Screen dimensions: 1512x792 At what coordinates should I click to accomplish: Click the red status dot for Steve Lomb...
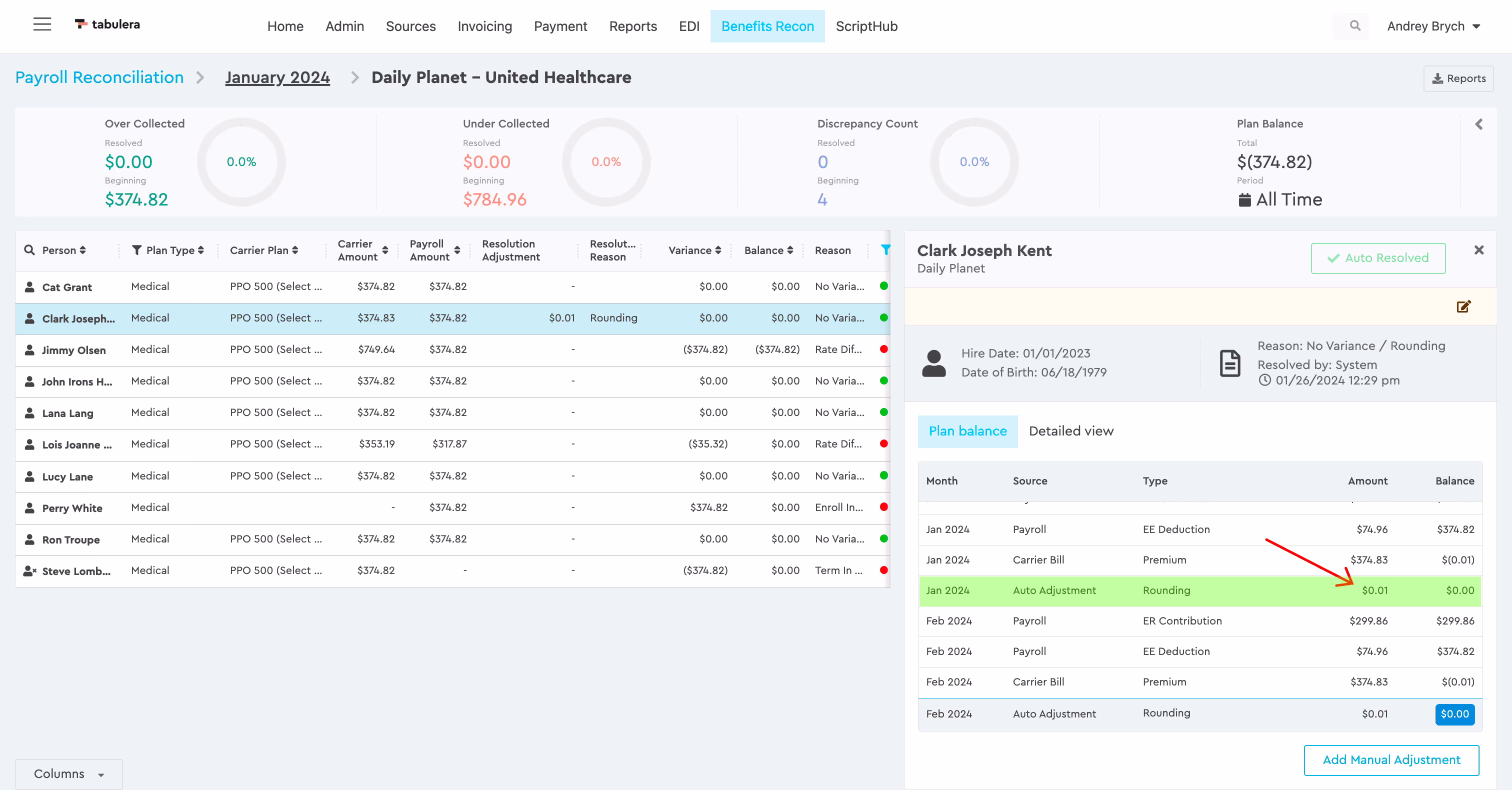click(883, 569)
